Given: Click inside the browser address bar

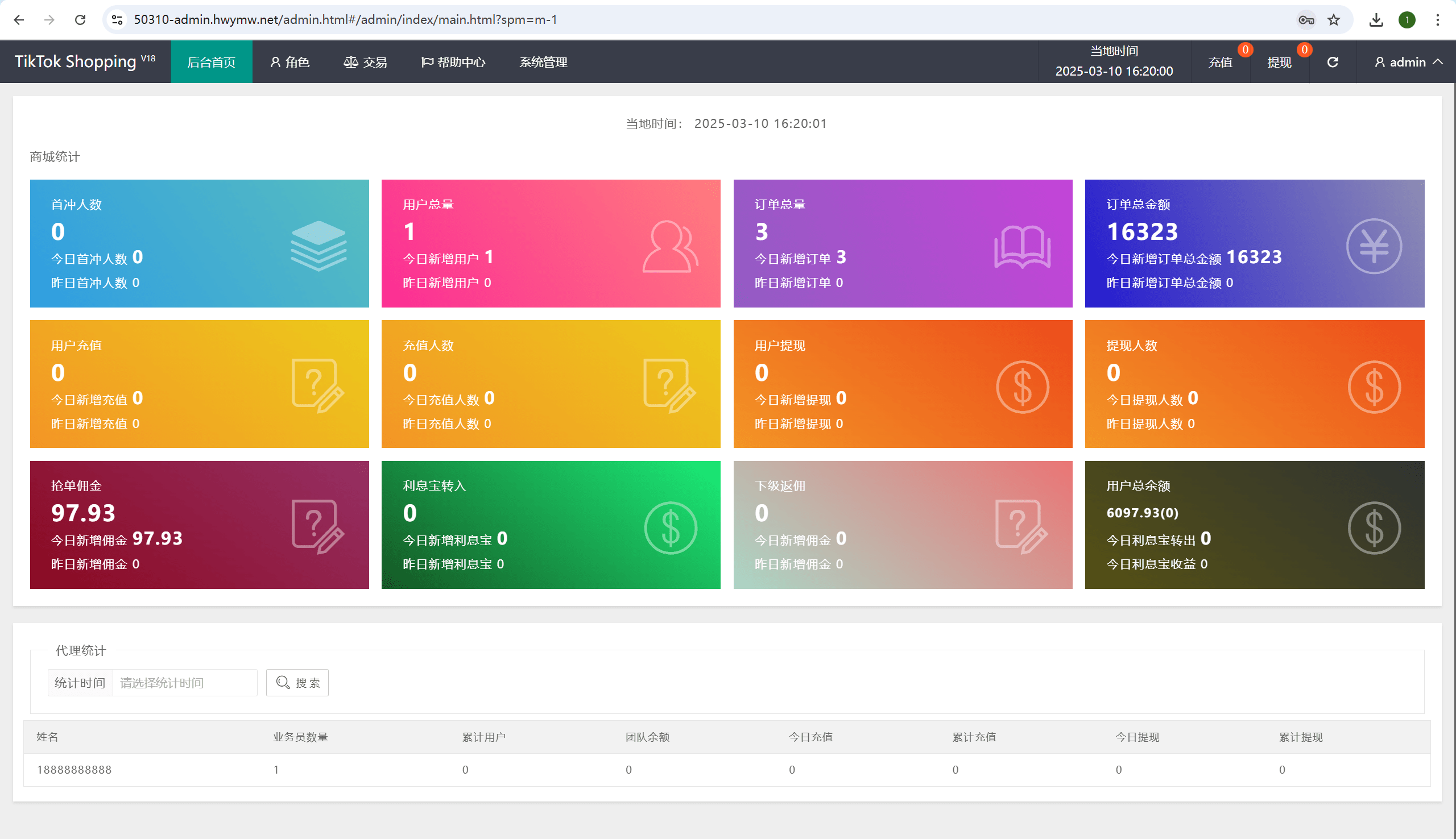Looking at the screenshot, I should coord(403,19).
